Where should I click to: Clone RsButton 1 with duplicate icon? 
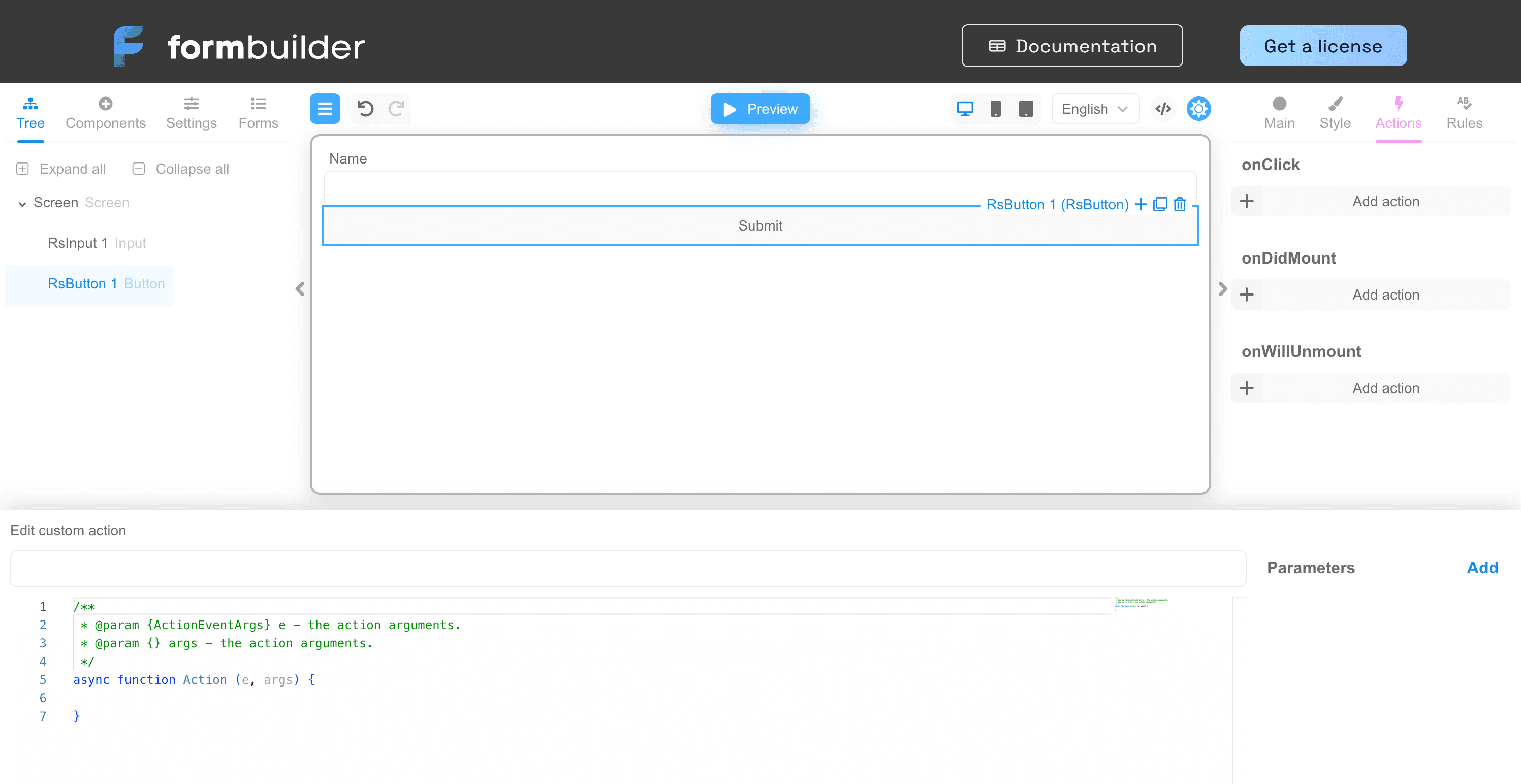(1160, 204)
